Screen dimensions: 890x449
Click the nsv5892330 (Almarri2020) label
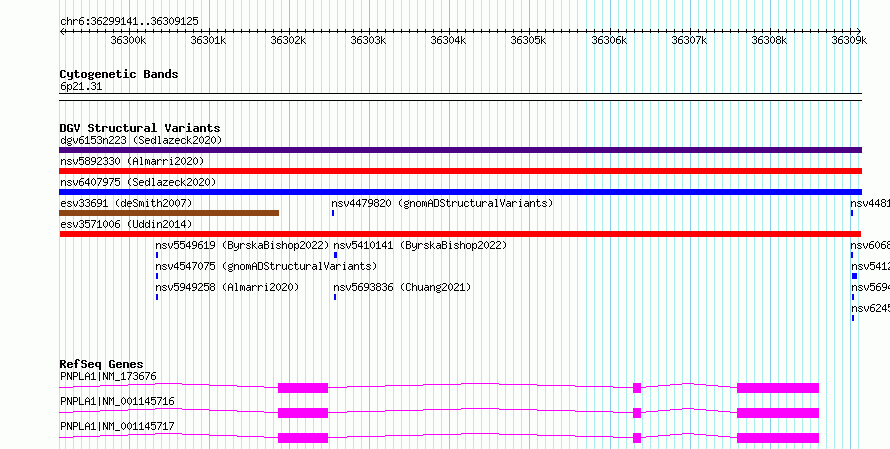click(132, 161)
